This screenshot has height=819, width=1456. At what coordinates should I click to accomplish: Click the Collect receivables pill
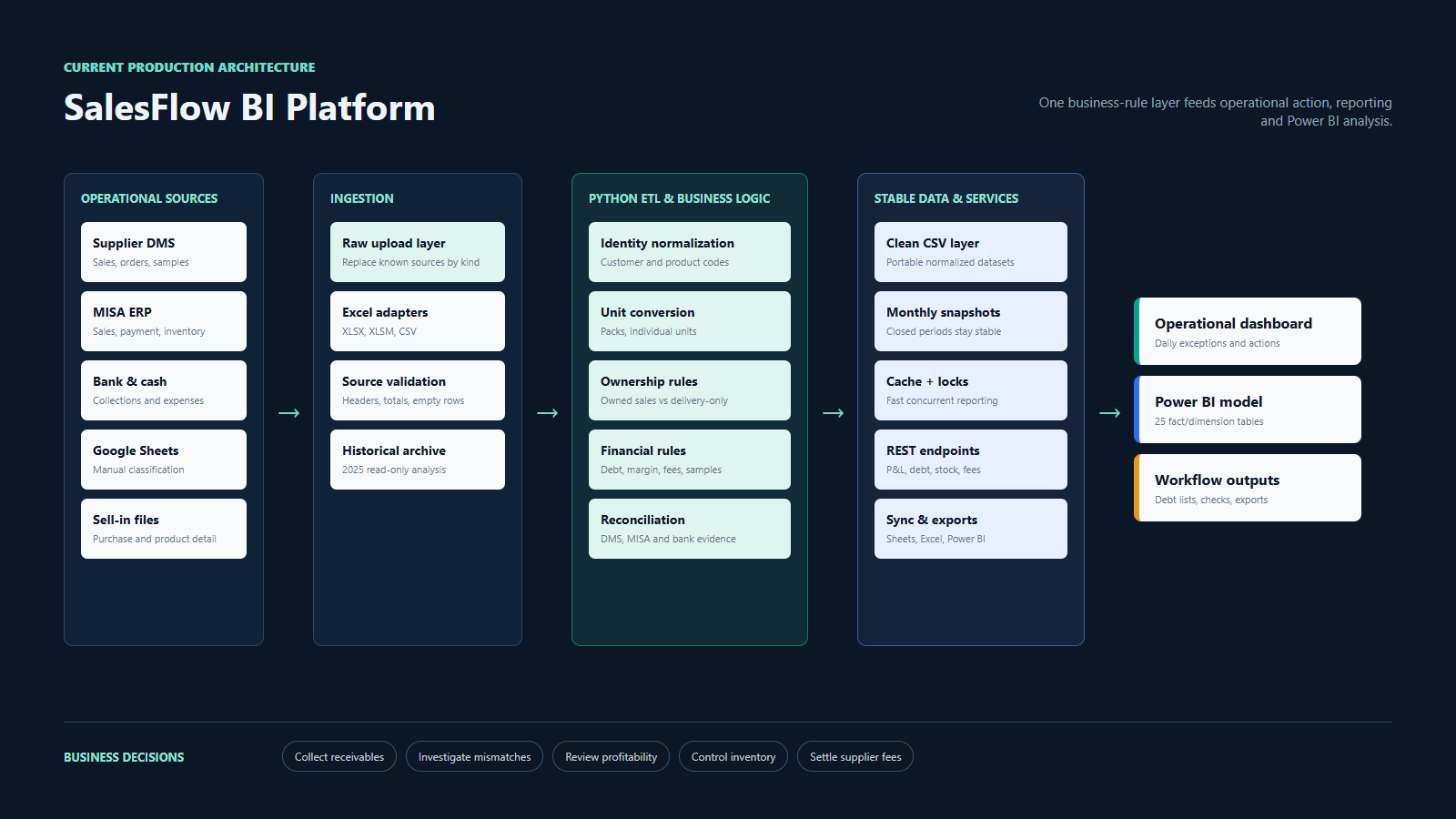point(339,756)
